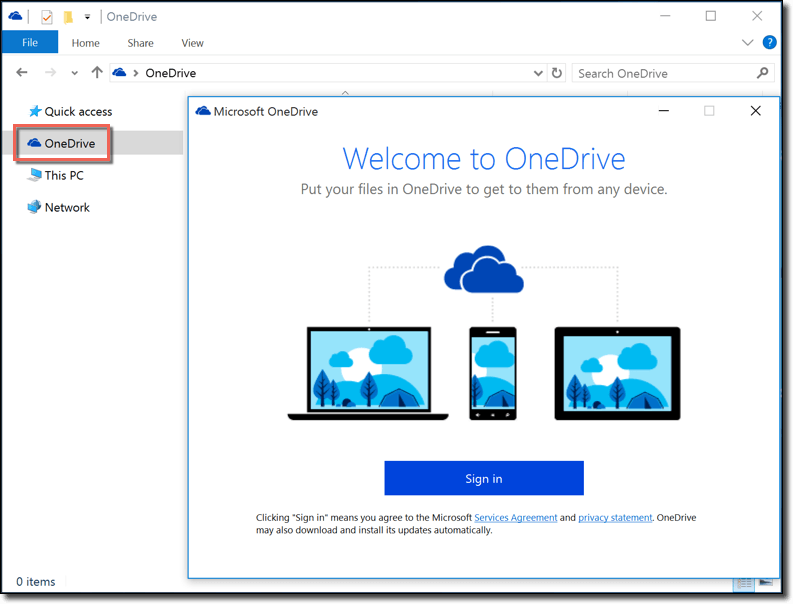Image resolution: width=793 pixels, height=604 pixels.
Task: Open the Help question mark icon
Action: pos(769,42)
